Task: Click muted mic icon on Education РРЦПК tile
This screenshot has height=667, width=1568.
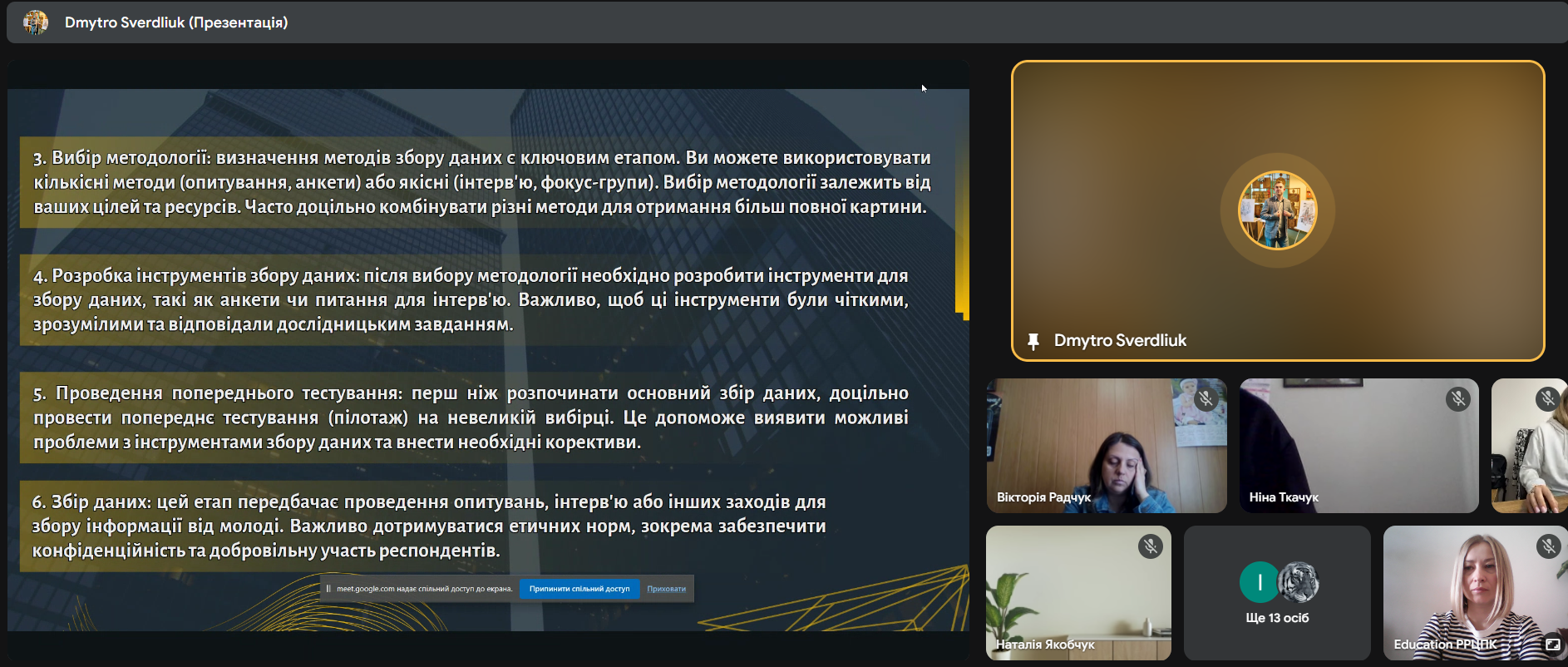Action: [1548, 546]
